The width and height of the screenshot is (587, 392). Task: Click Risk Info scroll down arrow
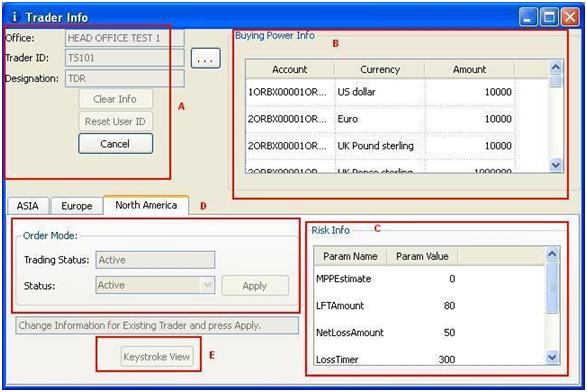552,357
